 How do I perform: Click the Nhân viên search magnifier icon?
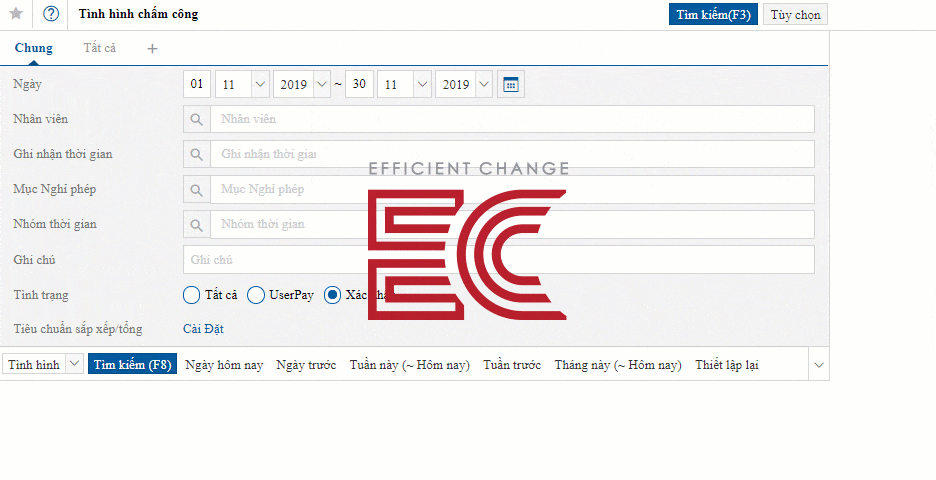(196, 119)
